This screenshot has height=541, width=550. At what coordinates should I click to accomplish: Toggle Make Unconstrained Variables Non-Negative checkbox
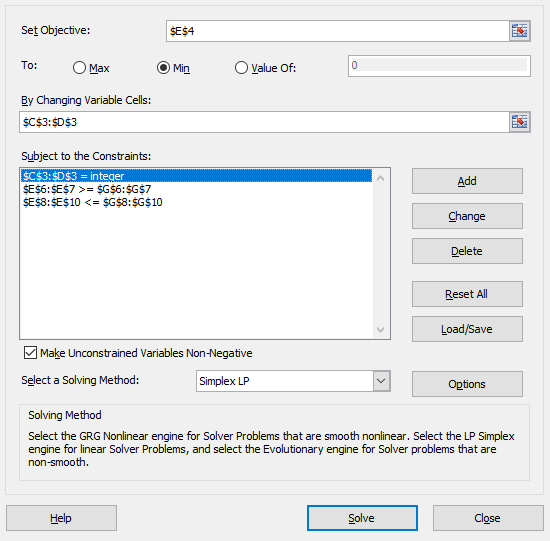point(30,353)
